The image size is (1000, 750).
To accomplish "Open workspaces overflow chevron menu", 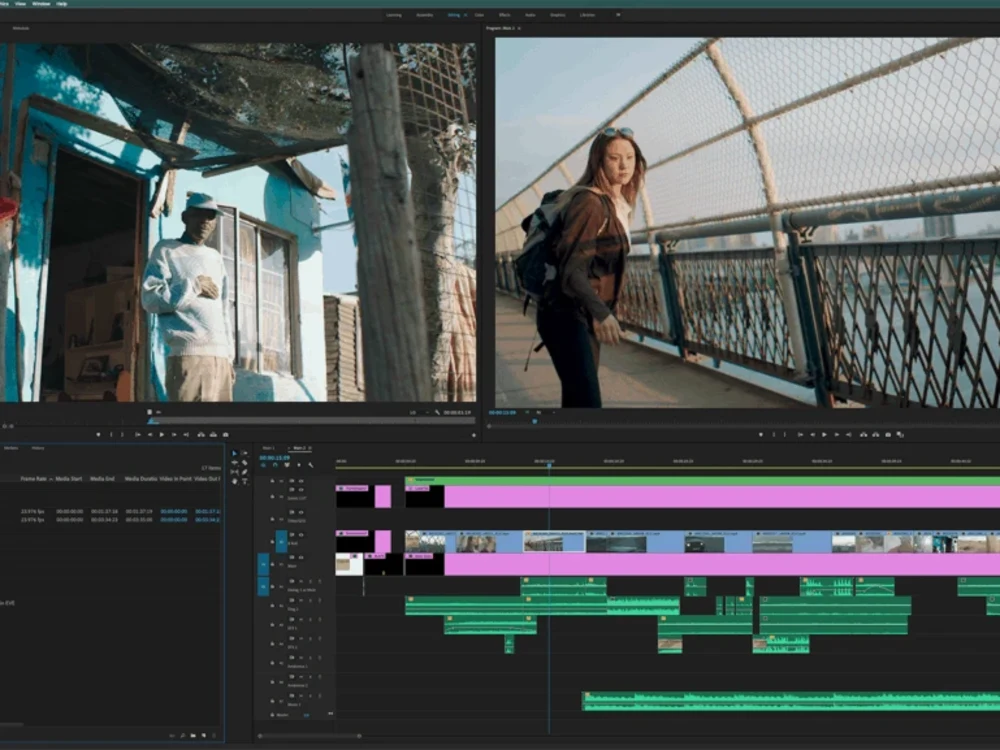I will coord(618,15).
